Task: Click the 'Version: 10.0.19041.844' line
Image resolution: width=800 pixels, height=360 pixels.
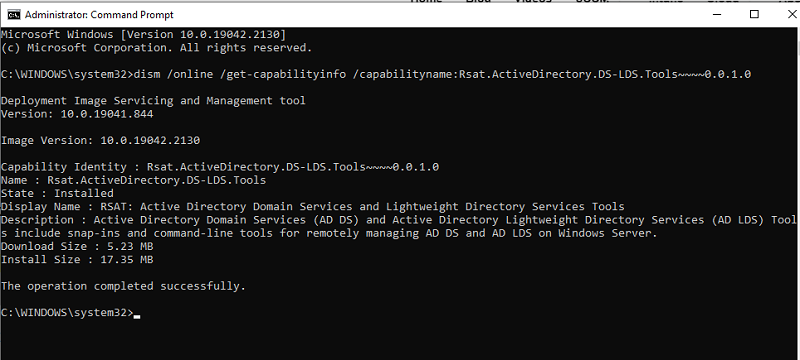Action: click(77, 114)
